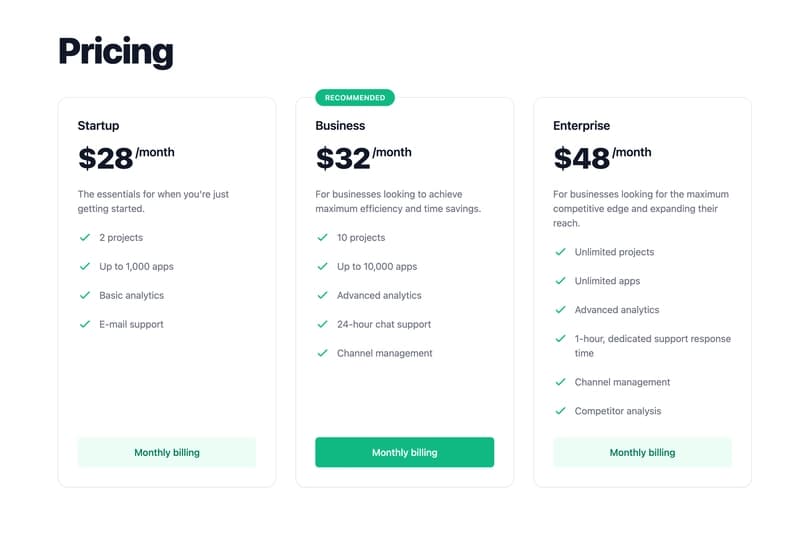This screenshot has width=800, height=533.
Task: Click checkmark next to Unlimited projects
Action: [560, 252]
